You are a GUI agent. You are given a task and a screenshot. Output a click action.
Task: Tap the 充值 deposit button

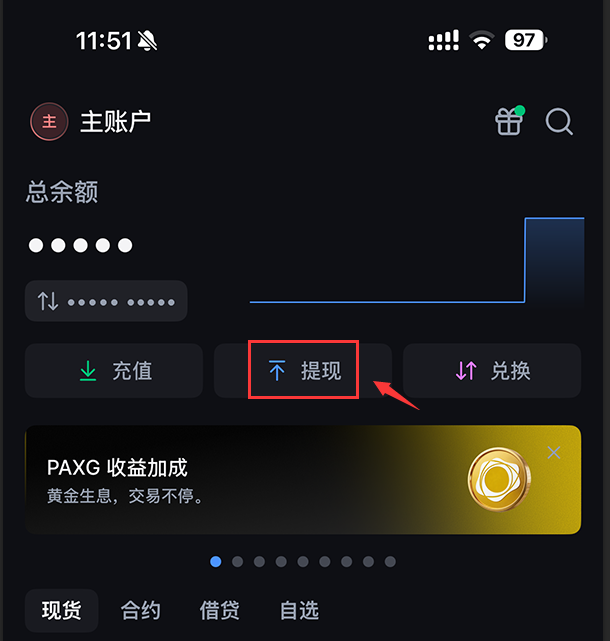[114, 371]
